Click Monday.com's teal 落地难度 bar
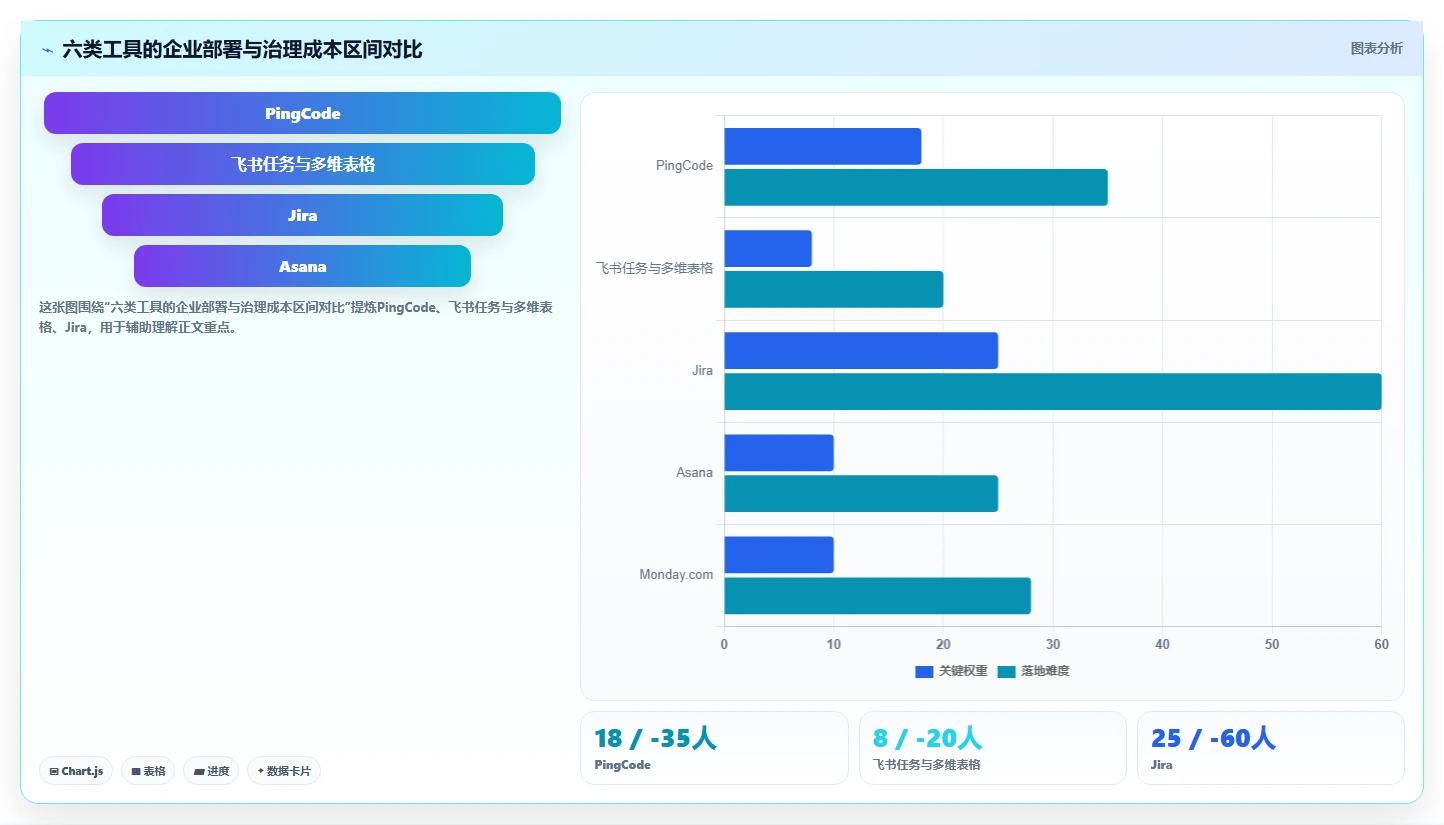 [877, 595]
